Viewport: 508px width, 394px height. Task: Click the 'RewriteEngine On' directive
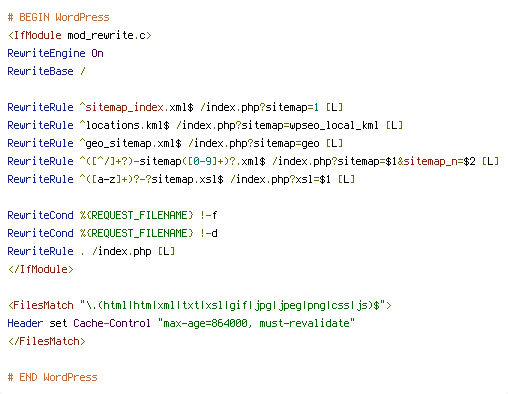pyautogui.click(x=55, y=53)
